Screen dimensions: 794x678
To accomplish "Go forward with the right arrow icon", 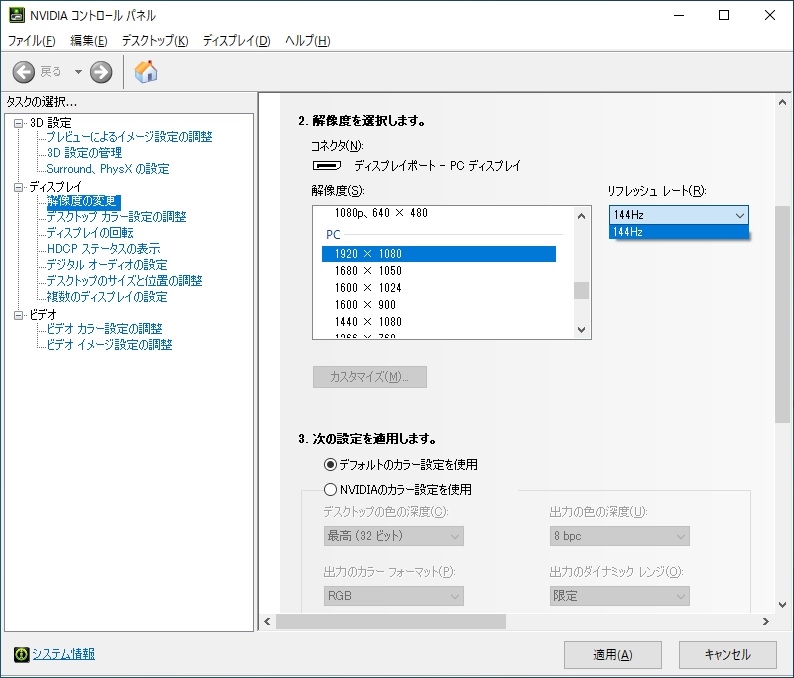I will pyautogui.click(x=101, y=72).
